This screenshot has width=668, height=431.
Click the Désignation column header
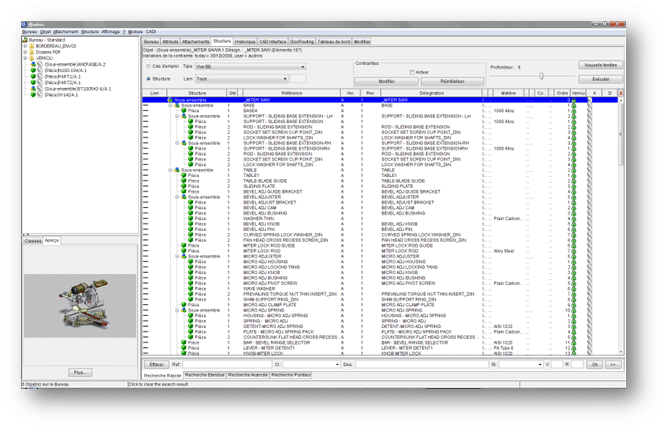[431, 93]
